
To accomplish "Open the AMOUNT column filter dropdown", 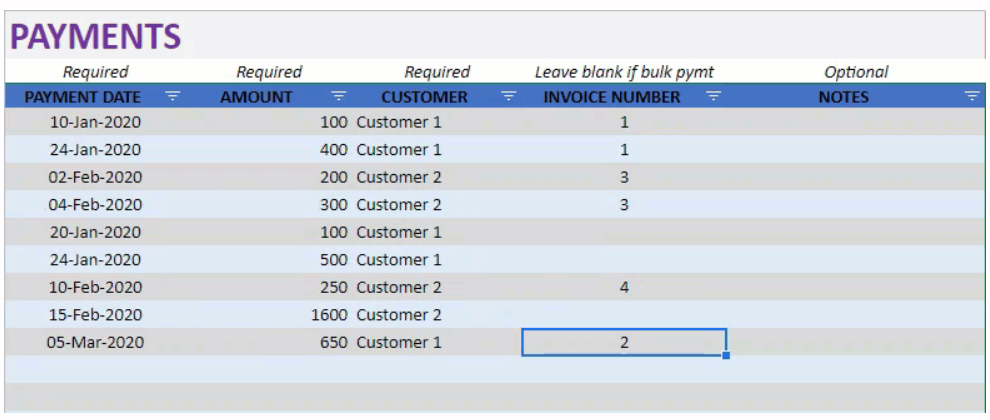I will [339, 96].
